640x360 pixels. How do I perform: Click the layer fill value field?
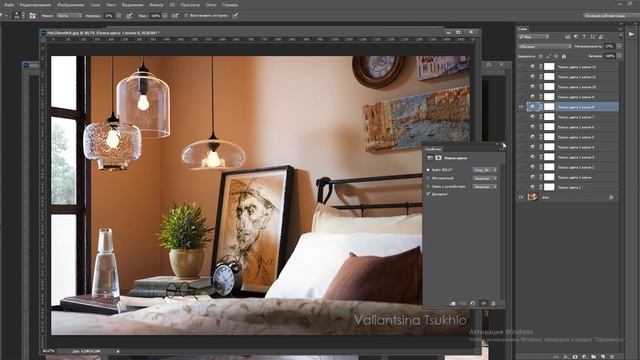(x=610, y=56)
